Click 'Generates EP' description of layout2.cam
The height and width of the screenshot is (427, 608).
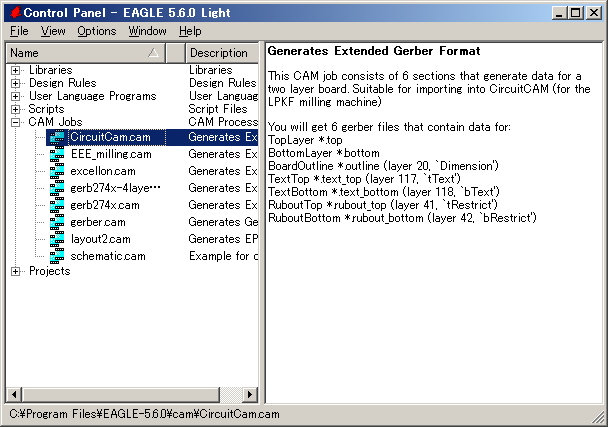[223, 239]
